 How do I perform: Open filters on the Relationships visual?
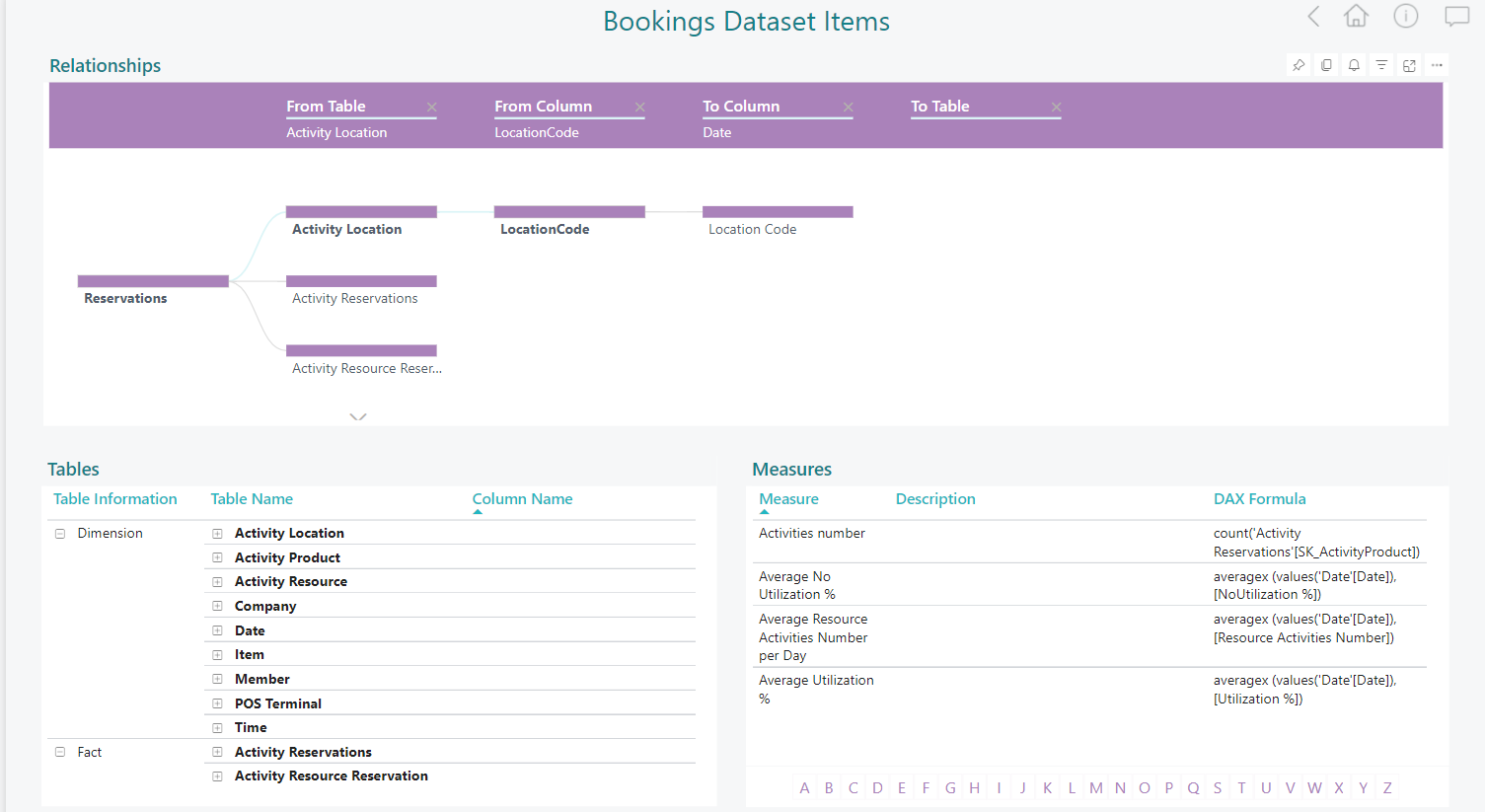(1381, 65)
